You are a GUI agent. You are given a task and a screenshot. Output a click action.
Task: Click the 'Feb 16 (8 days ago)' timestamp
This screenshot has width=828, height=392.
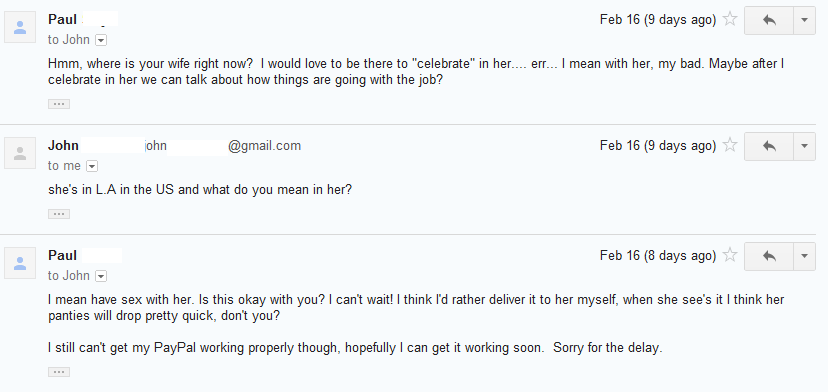[658, 256]
